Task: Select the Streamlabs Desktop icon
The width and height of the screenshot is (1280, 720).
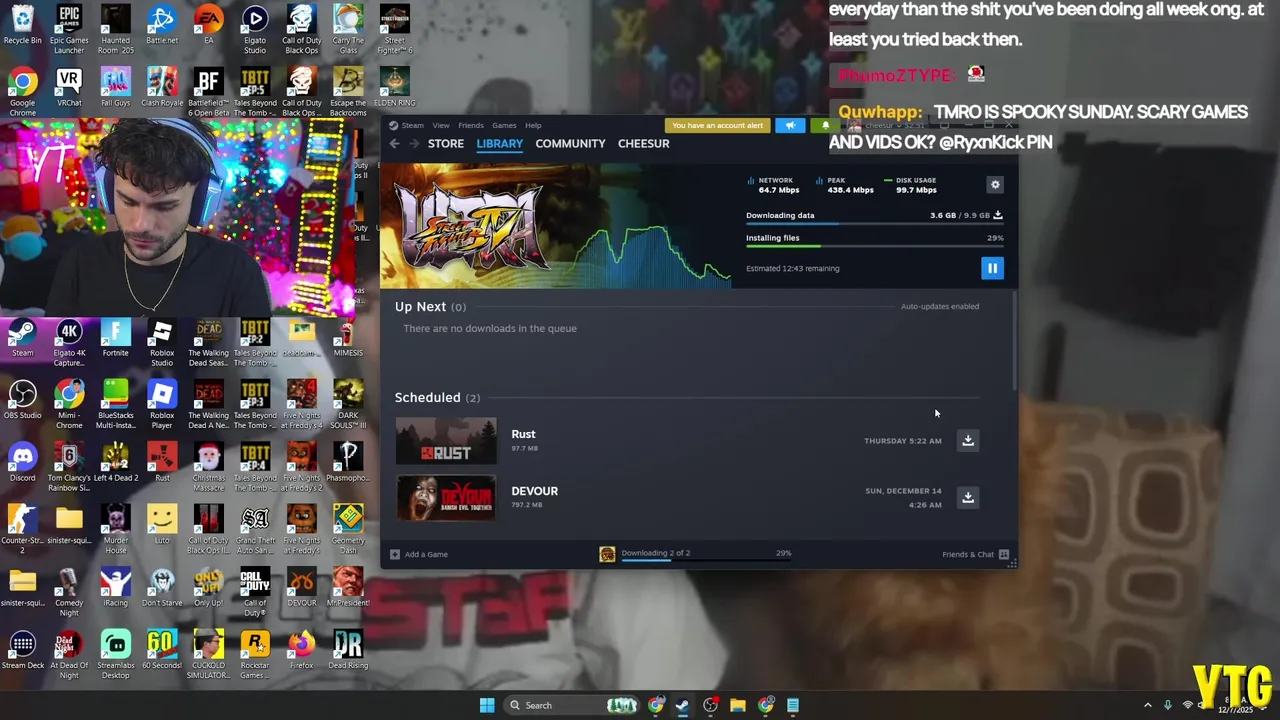Action: pyautogui.click(x=115, y=655)
